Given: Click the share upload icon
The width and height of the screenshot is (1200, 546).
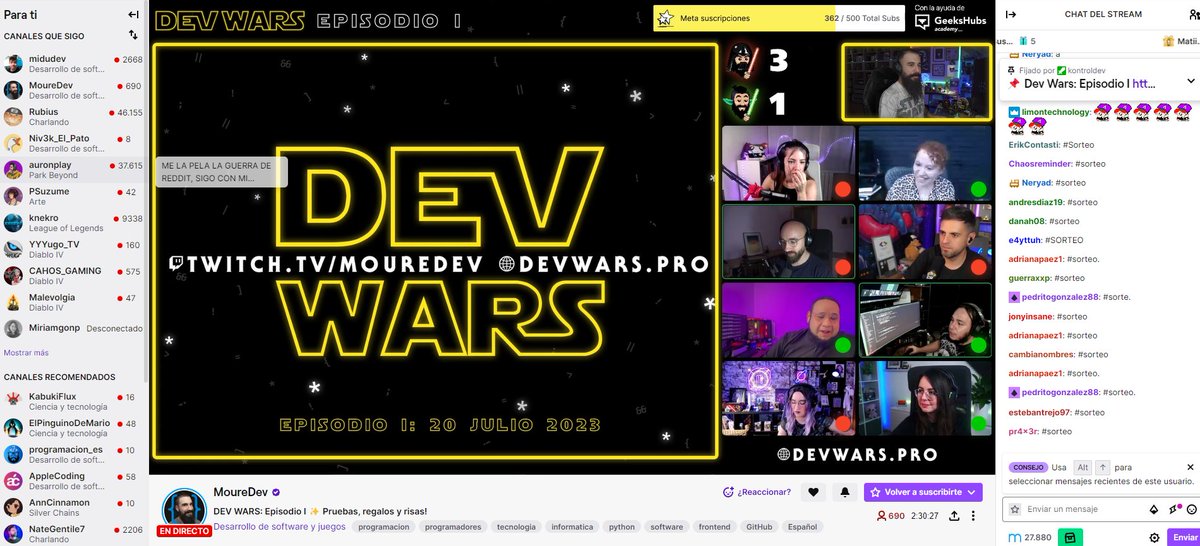Looking at the screenshot, I should [x=954, y=516].
